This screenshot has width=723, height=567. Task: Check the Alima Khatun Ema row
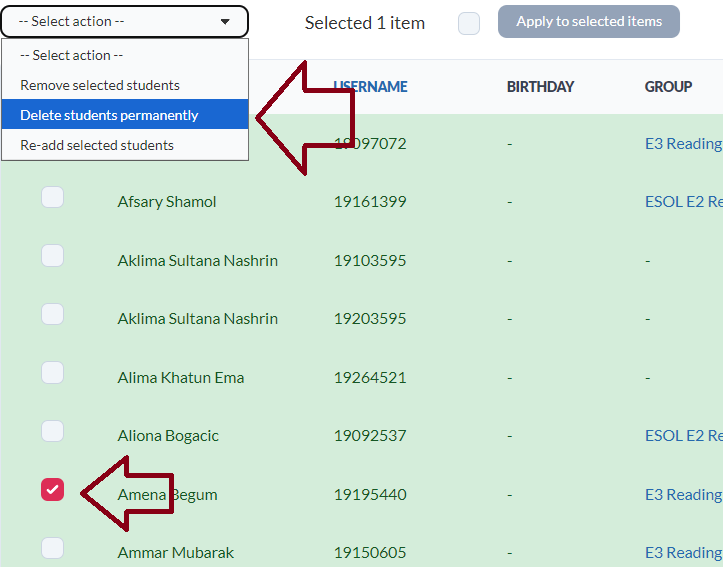pyautogui.click(x=52, y=374)
